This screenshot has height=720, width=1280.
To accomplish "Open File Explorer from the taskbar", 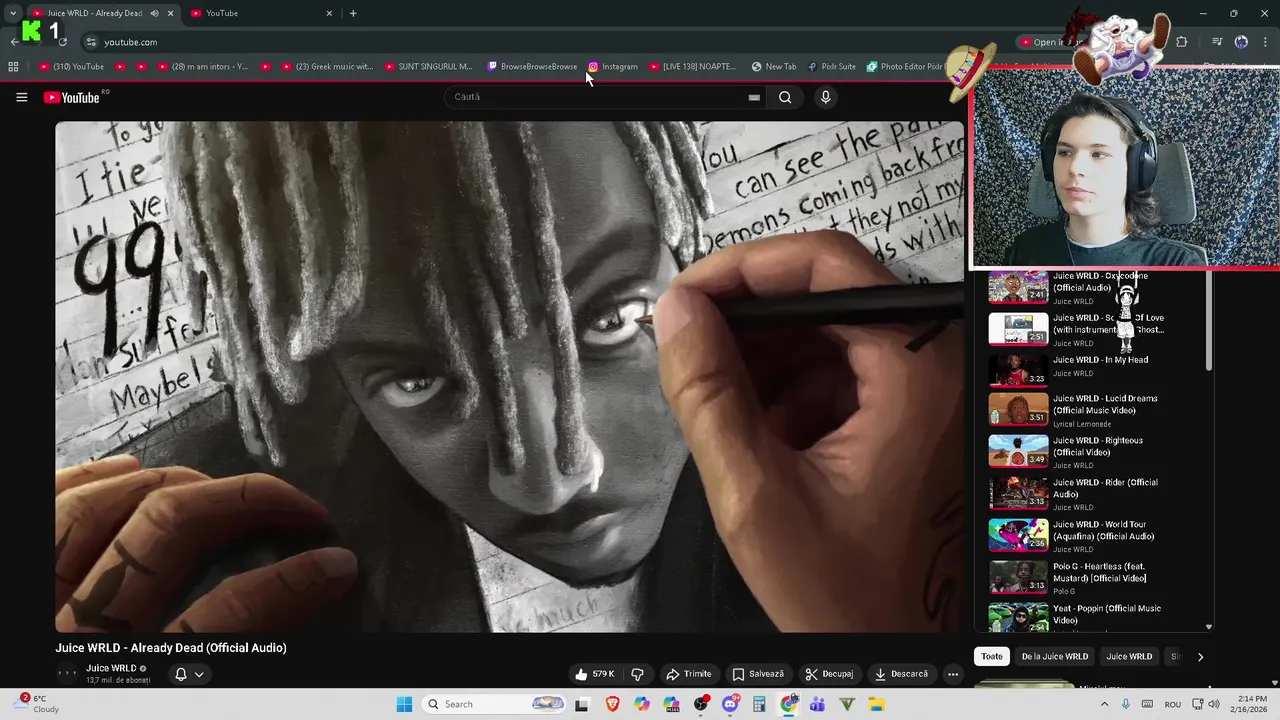I will pyautogui.click(x=877, y=704).
